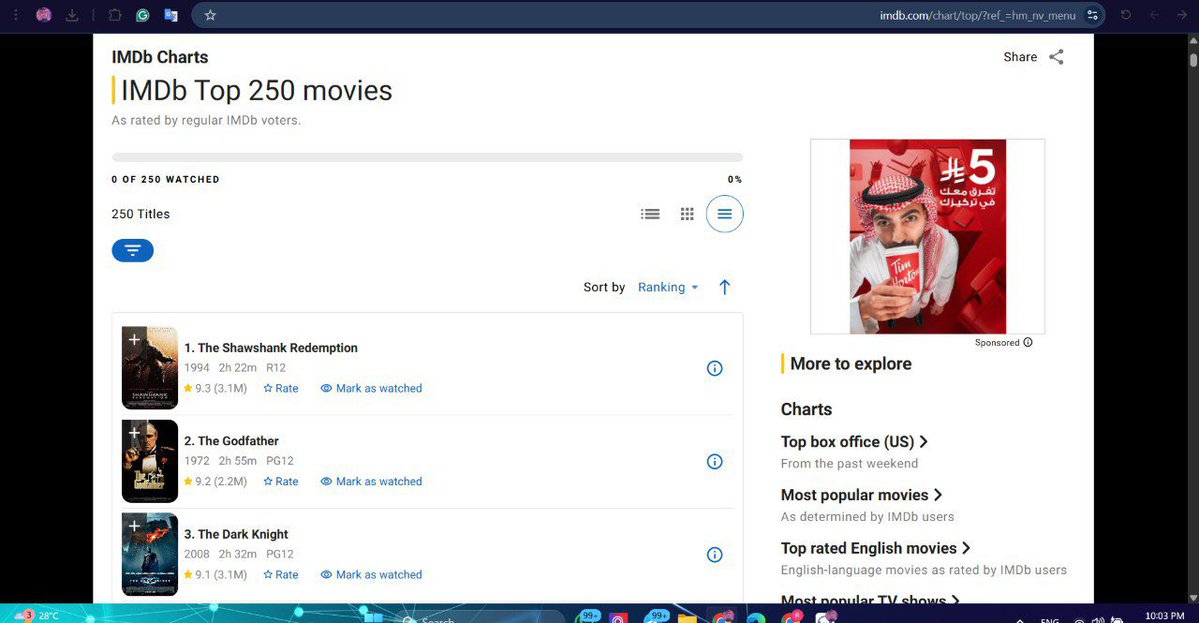Add The Shawshank Redemption to watchlist

pos(134,339)
